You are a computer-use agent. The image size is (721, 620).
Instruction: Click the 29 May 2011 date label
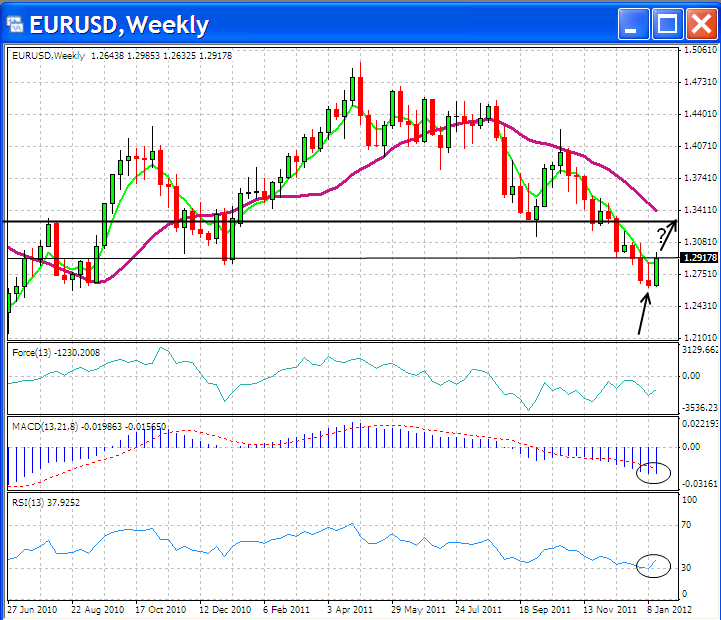[x=418, y=610]
